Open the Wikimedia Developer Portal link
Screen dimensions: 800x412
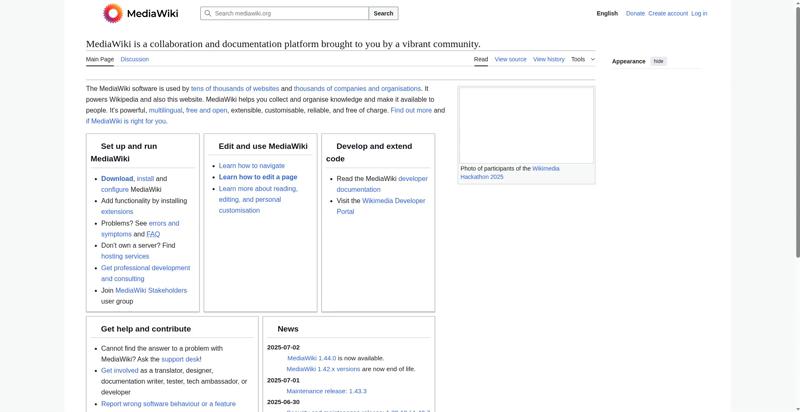(381, 206)
